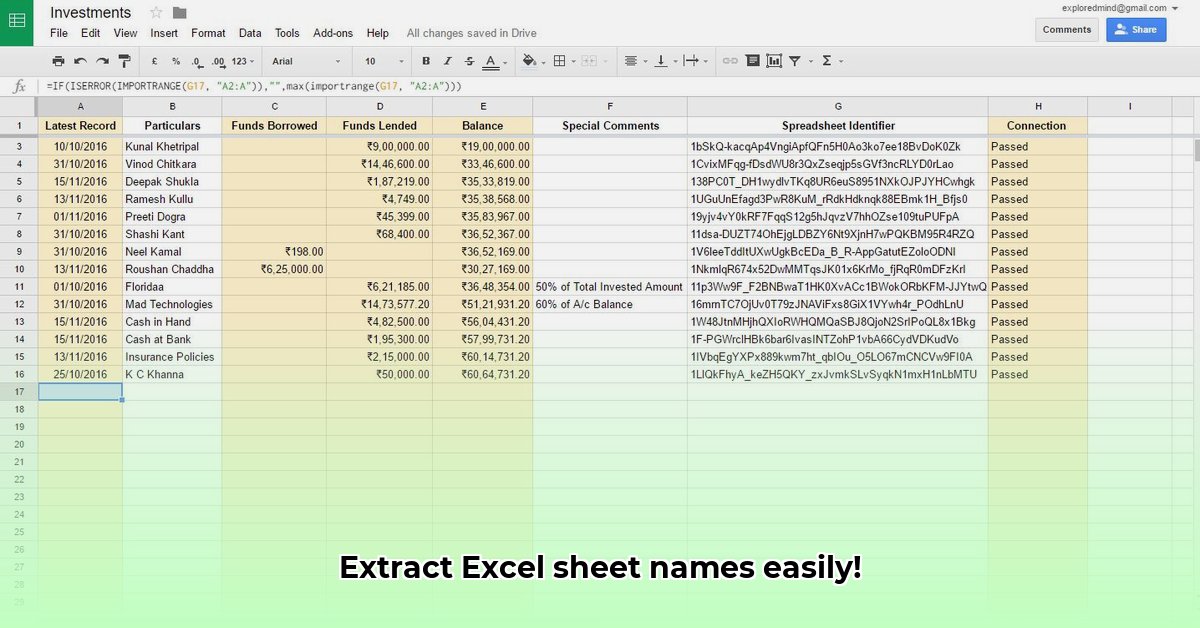The width and height of the screenshot is (1200, 628).
Task: Click the undo arrow icon
Action: (80, 61)
